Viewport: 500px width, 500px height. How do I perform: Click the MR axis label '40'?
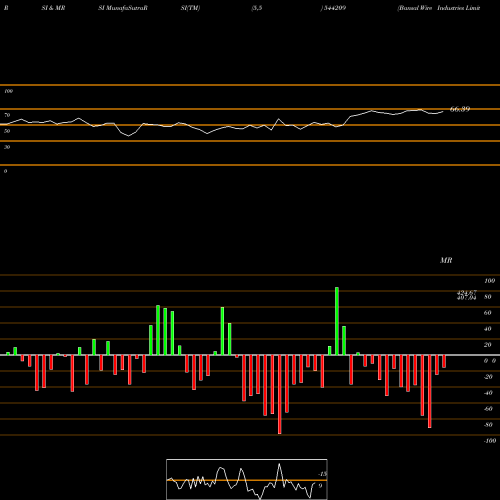pyautogui.click(x=488, y=329)
